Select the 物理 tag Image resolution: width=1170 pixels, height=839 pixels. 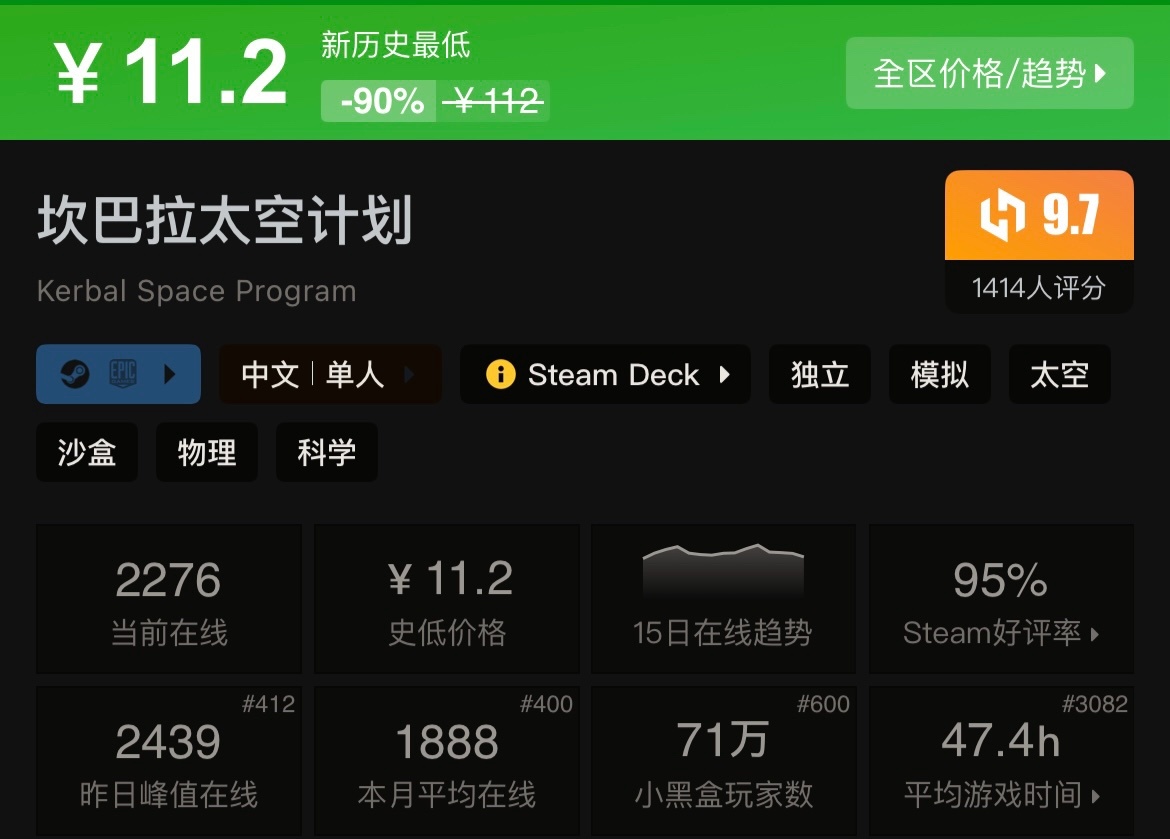tap(207, 452)
